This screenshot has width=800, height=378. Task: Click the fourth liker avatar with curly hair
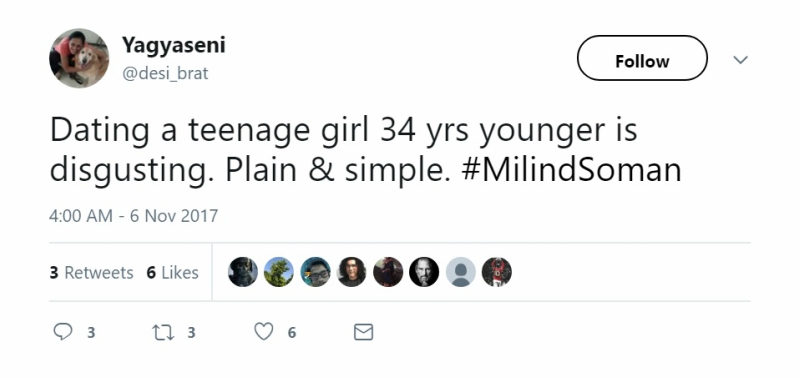tap(352, 272)
